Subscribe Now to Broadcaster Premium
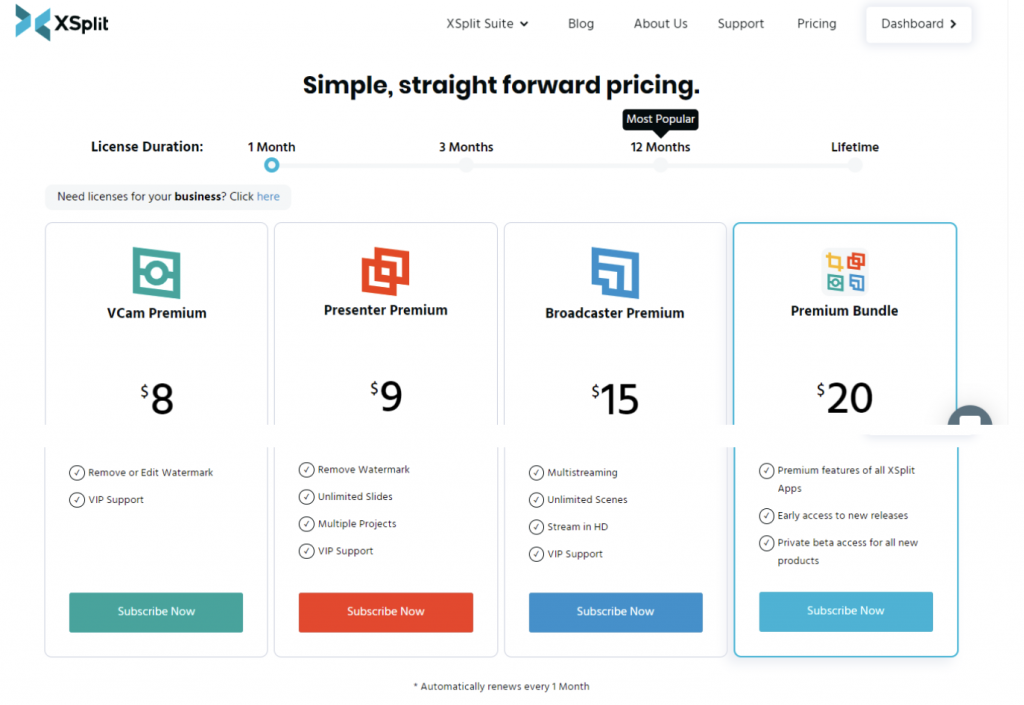This screenshot has width=1024, height=705. pyautogui.click(x=615, y=612)
